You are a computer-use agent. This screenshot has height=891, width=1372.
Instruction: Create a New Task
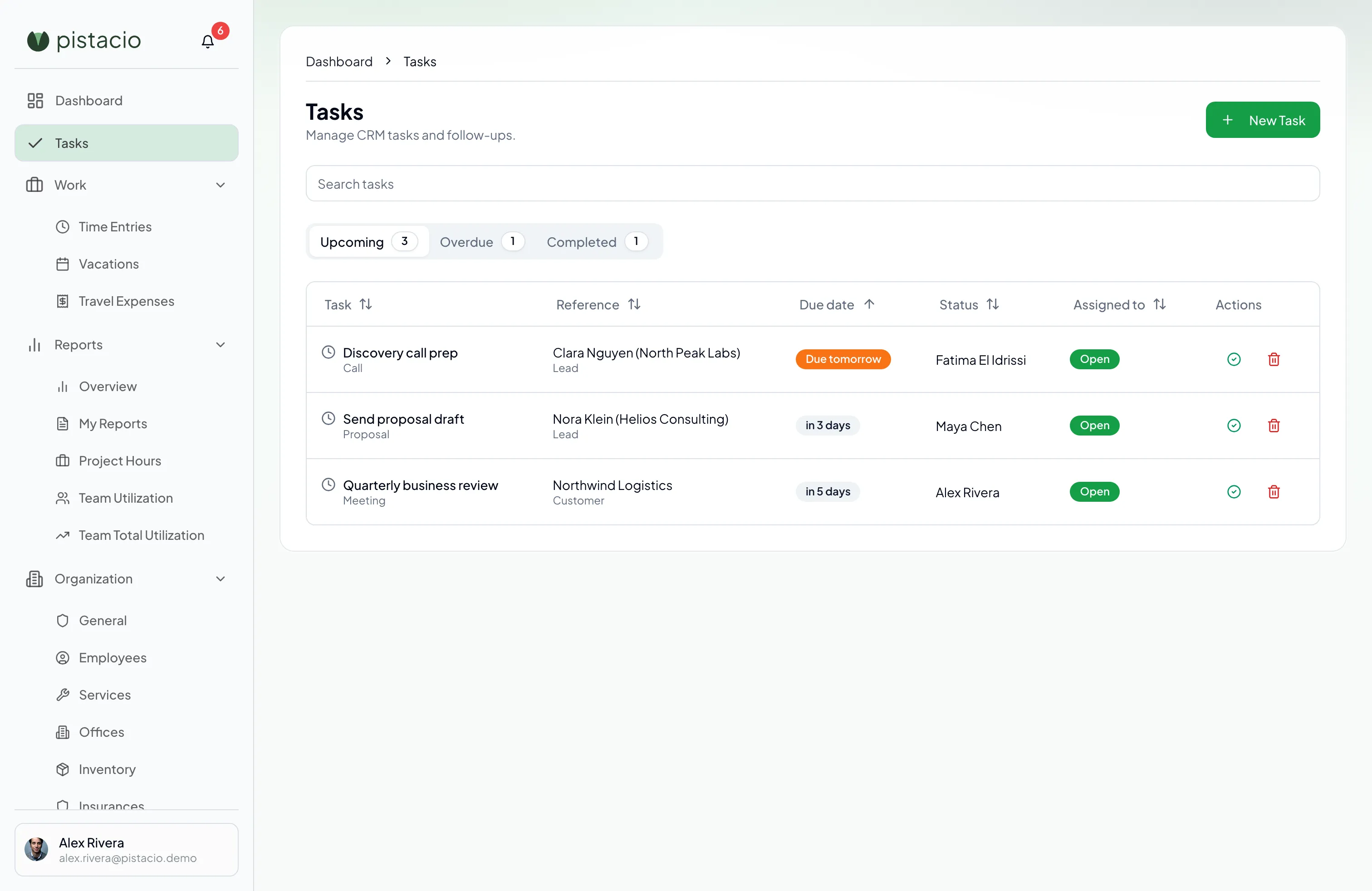click(1263, 120)
